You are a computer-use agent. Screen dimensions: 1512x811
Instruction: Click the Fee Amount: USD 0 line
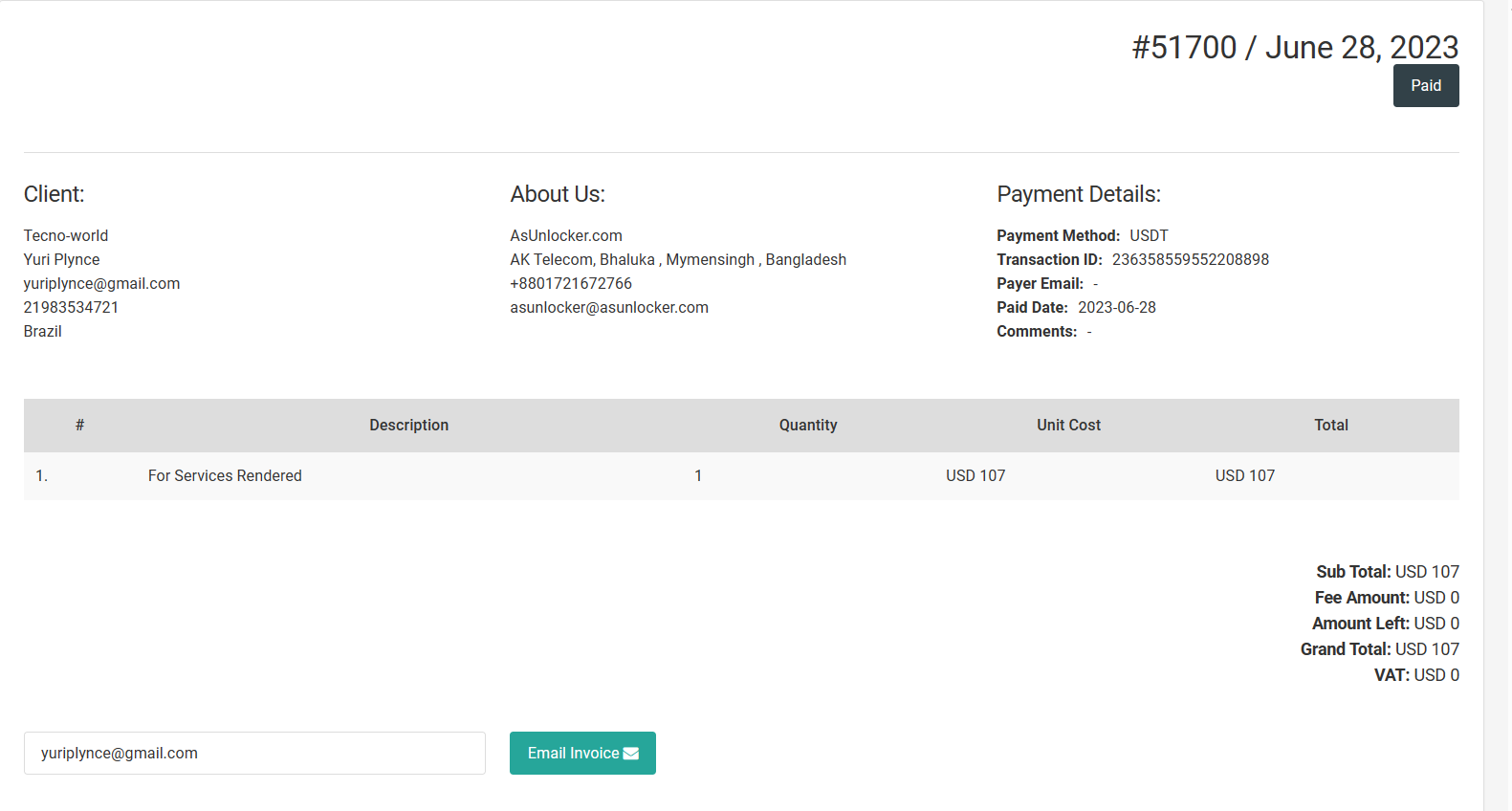click(1387, 597)
